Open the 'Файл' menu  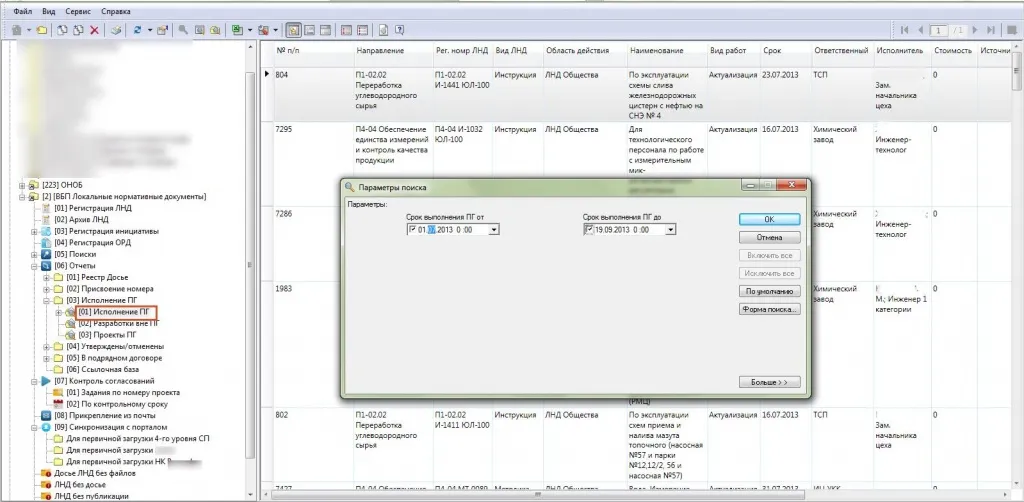(21, 10)
